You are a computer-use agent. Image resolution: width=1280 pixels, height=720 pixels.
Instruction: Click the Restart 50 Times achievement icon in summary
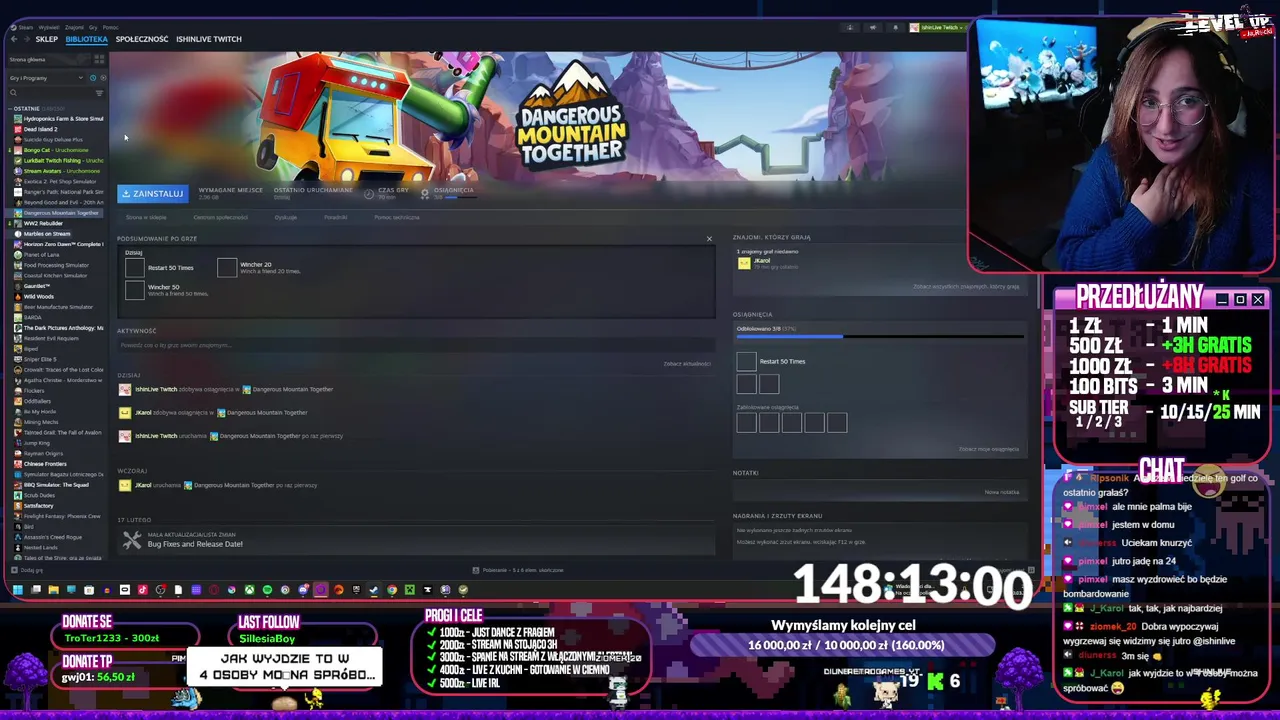click(x=135, y=267)
